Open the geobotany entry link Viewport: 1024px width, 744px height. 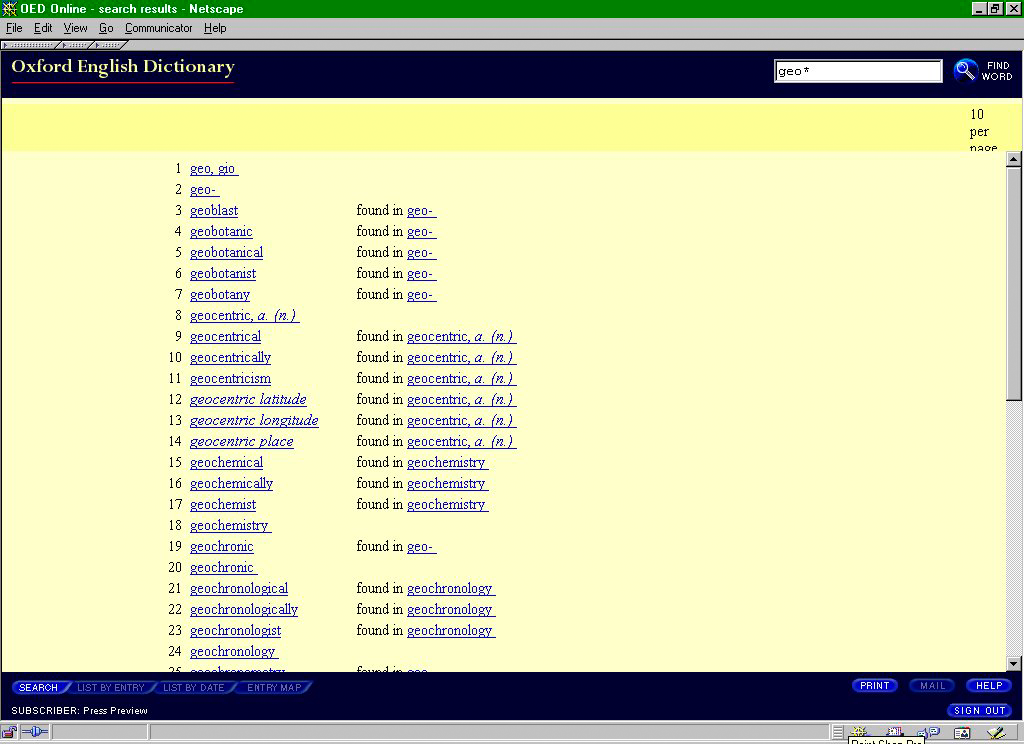220,294
